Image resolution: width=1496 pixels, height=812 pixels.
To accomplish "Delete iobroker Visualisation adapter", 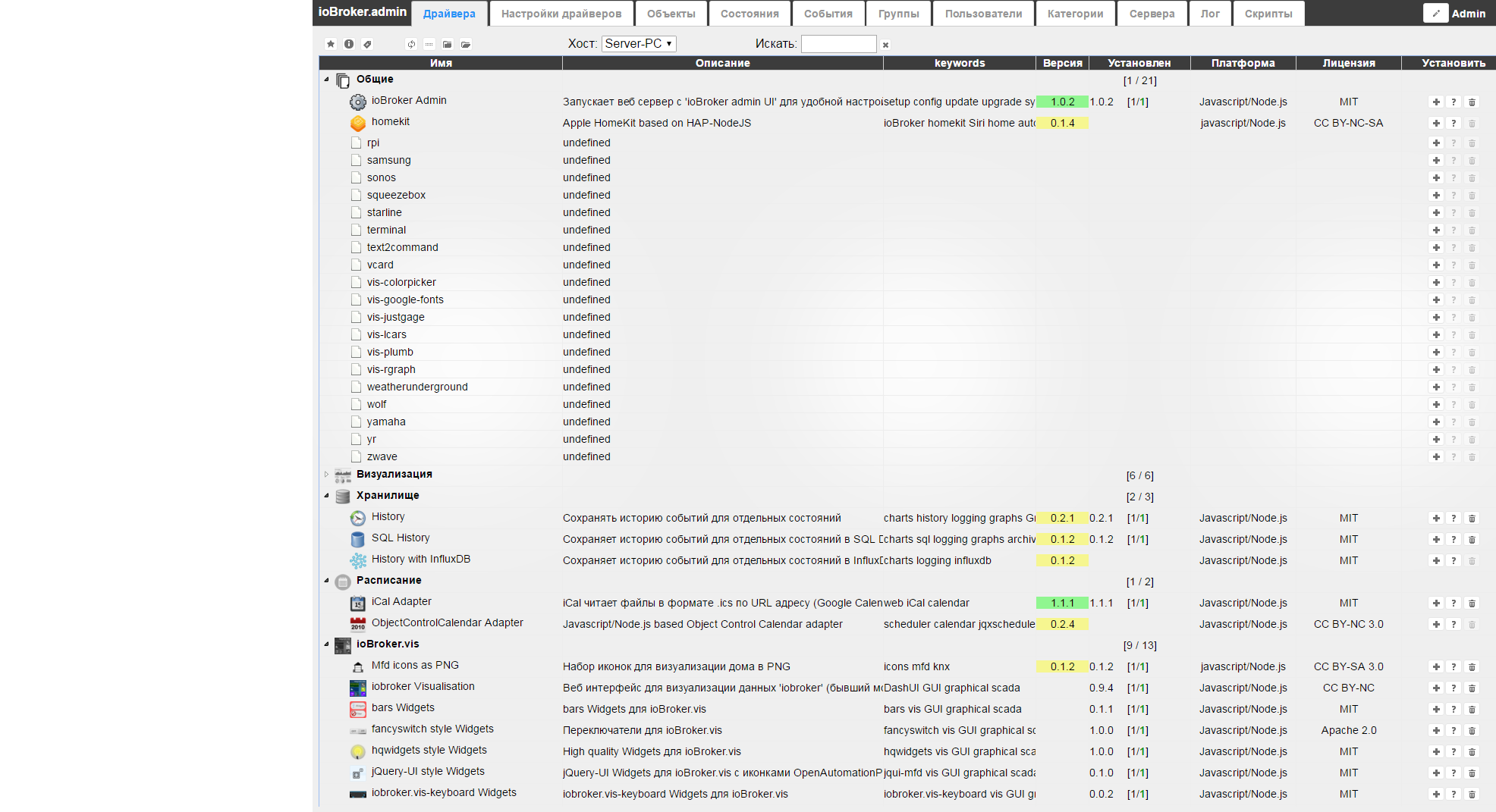I will click(x=1472, y=688).
